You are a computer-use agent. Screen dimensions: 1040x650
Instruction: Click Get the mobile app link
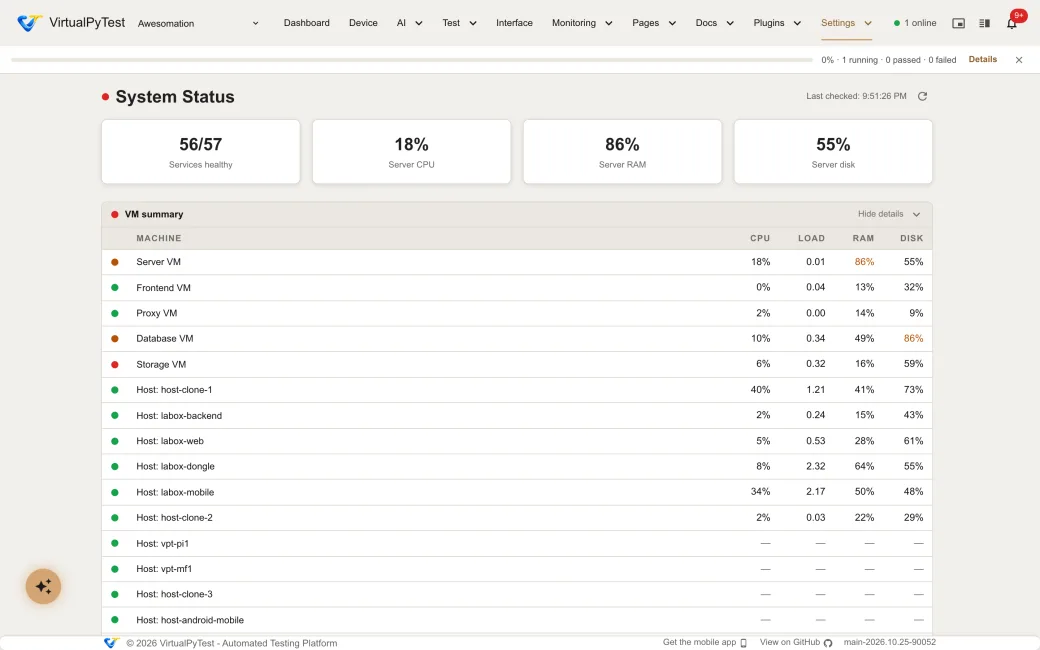[704, 642]
